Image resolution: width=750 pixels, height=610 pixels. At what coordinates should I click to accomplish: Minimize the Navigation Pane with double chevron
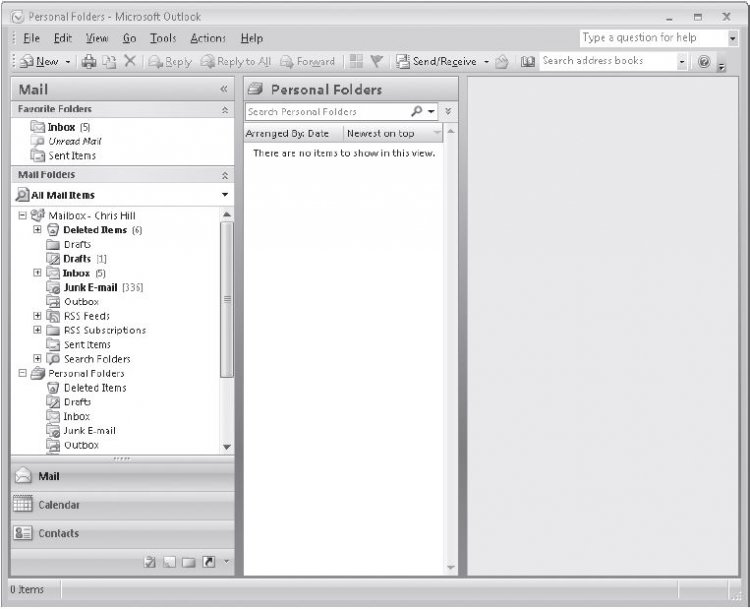coord(224,89)
